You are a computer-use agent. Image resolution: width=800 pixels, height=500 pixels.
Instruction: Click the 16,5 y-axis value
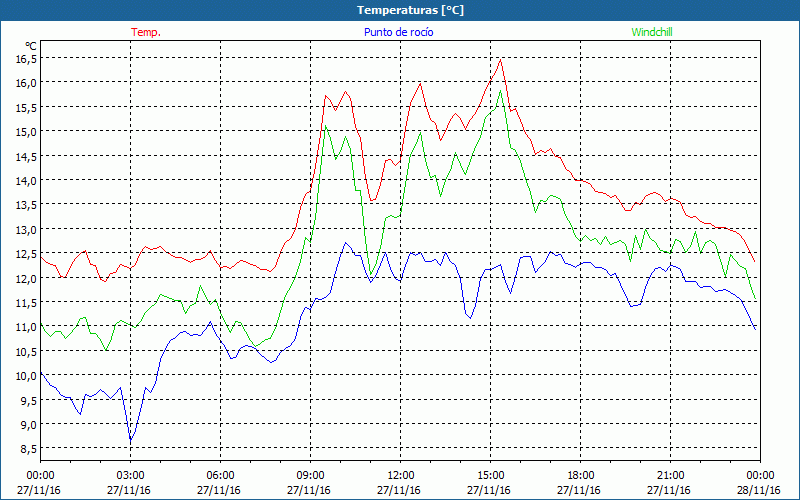(x=27, y=59)
